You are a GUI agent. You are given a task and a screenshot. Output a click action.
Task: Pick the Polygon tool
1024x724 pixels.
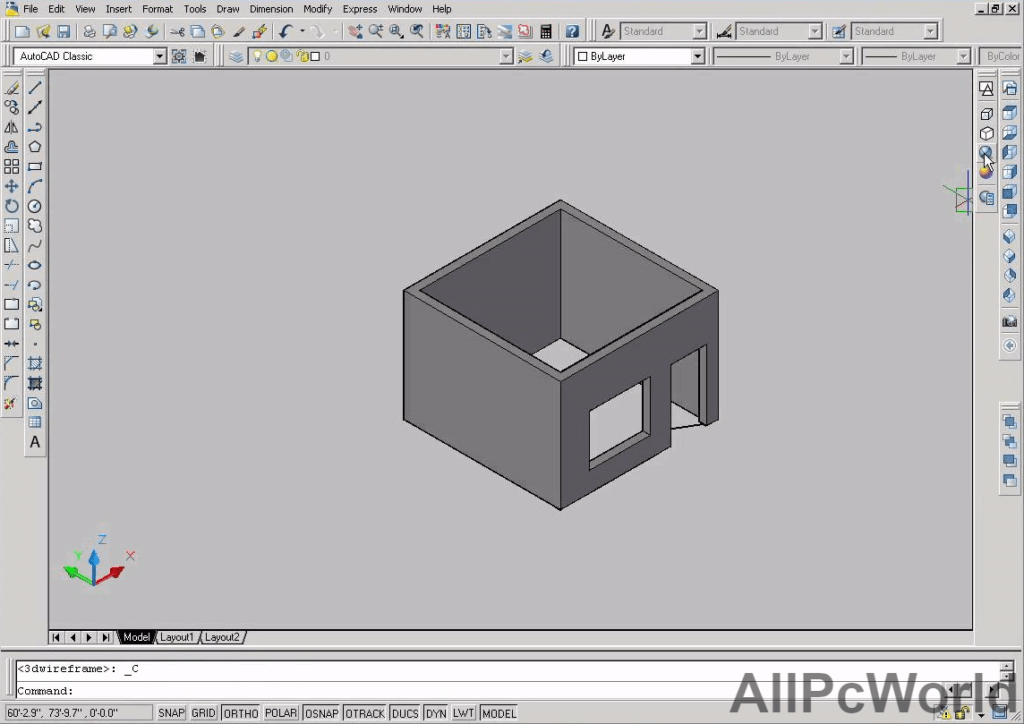(34, 146)
